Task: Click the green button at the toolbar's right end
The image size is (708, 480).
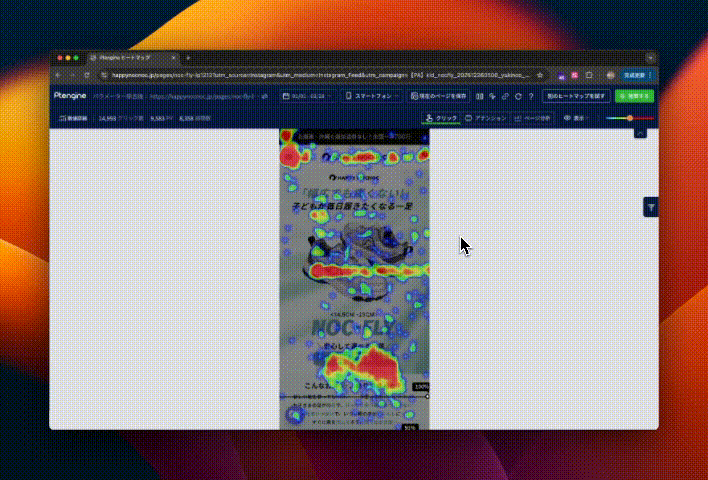Action: click(634, 96)
